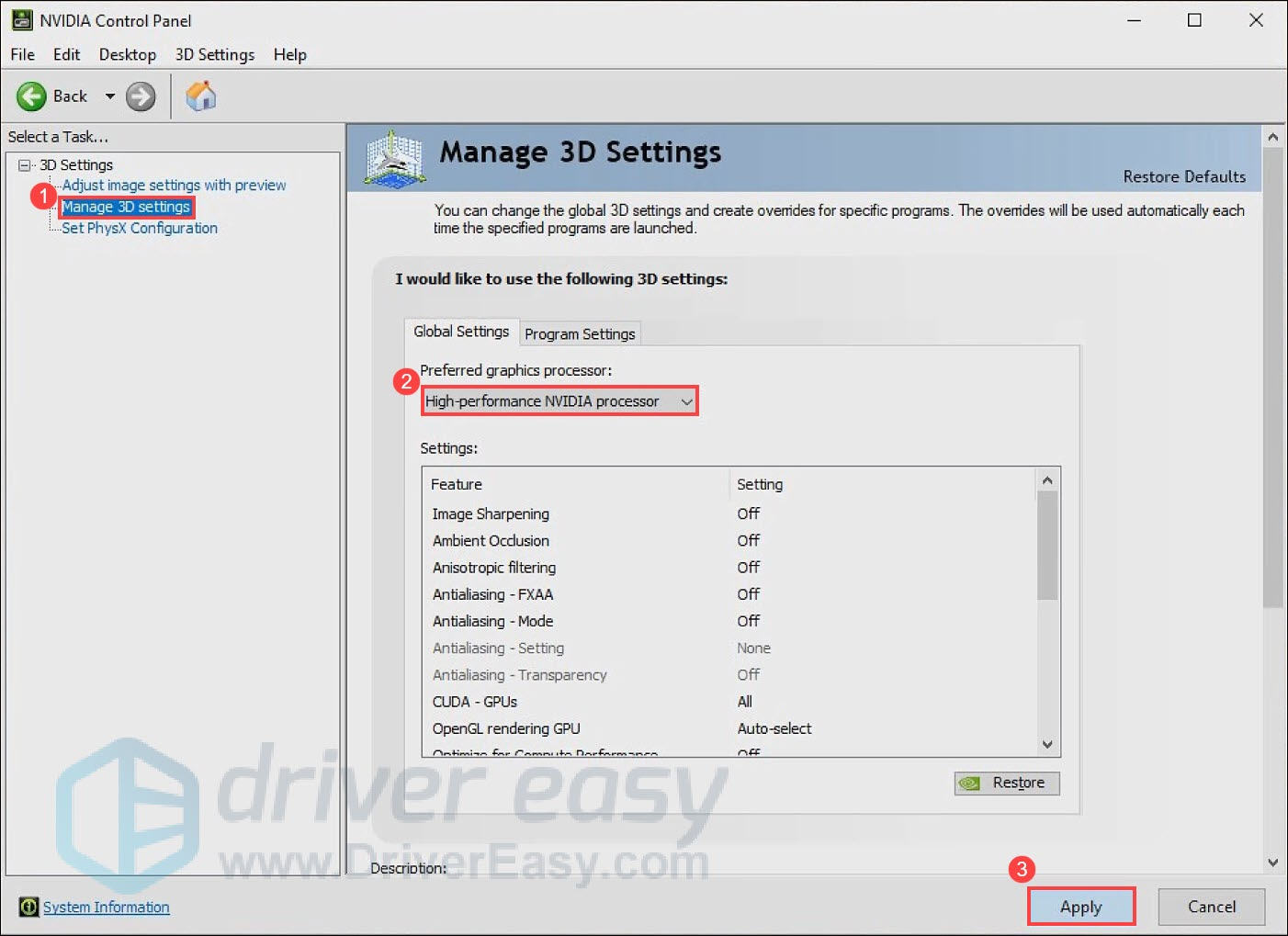Image resolution: width=1288 pixels, height=936 pixels.
Task: Click the Home icon in toolbar
Action: coord(200,96)
